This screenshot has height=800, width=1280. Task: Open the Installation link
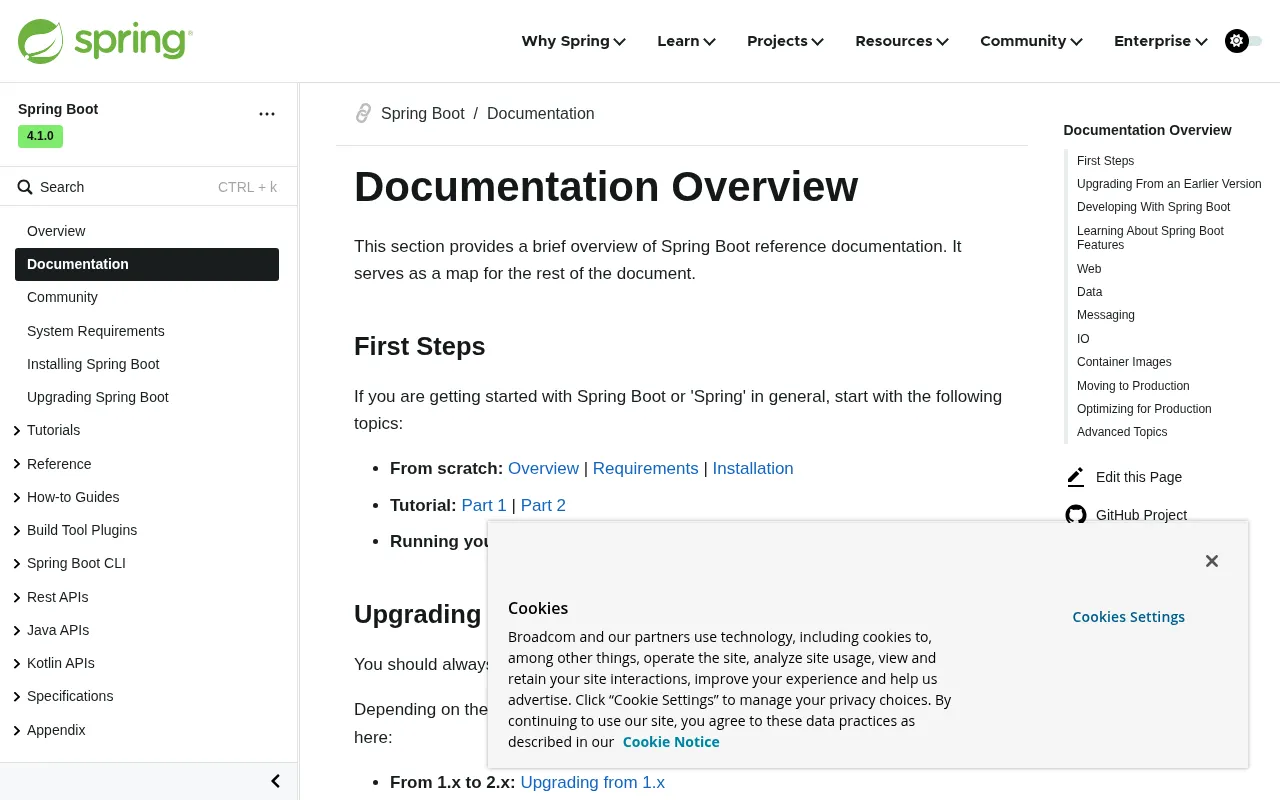tap(753, 468)
